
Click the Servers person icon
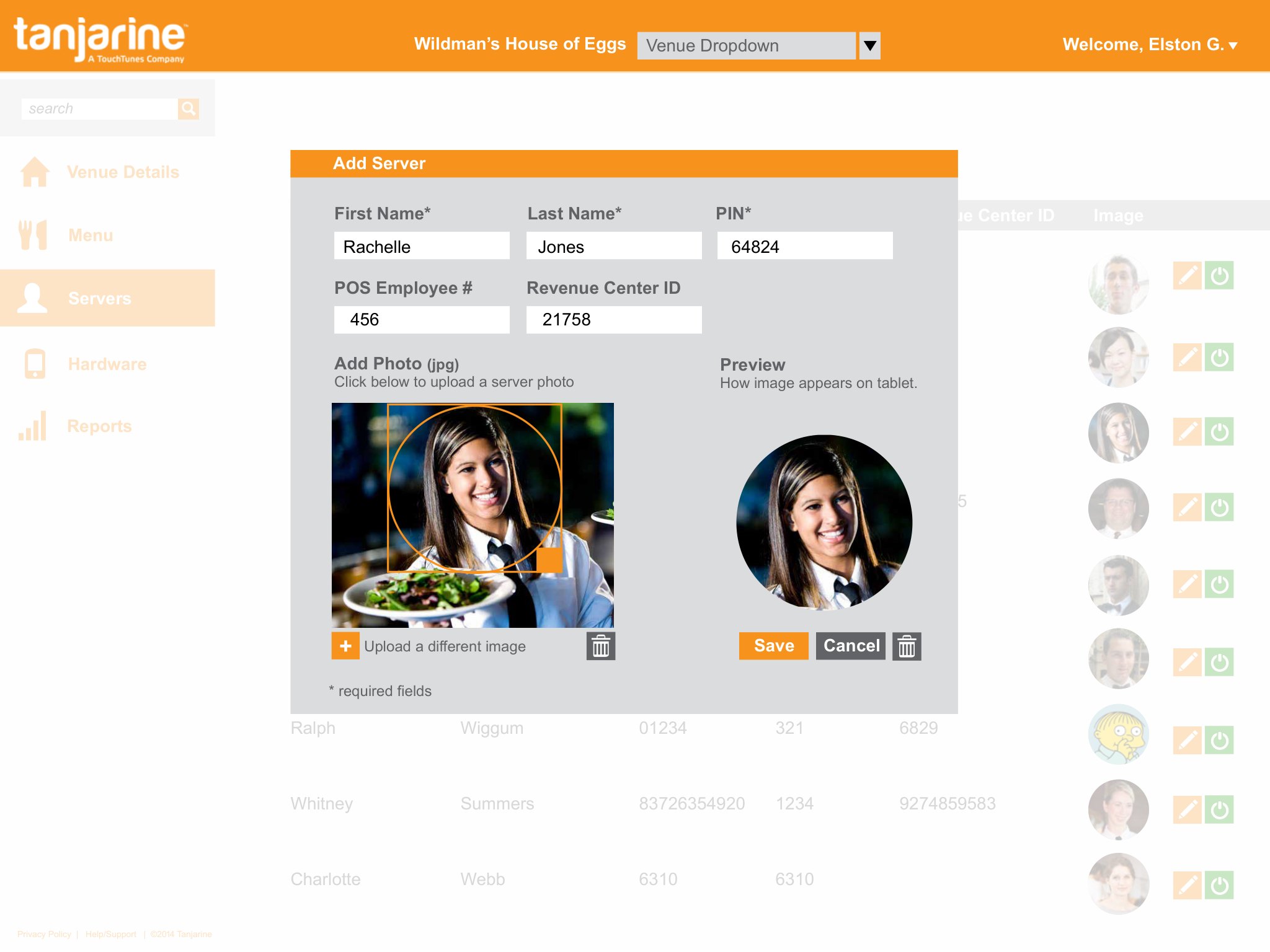click(x=32, y=298)
